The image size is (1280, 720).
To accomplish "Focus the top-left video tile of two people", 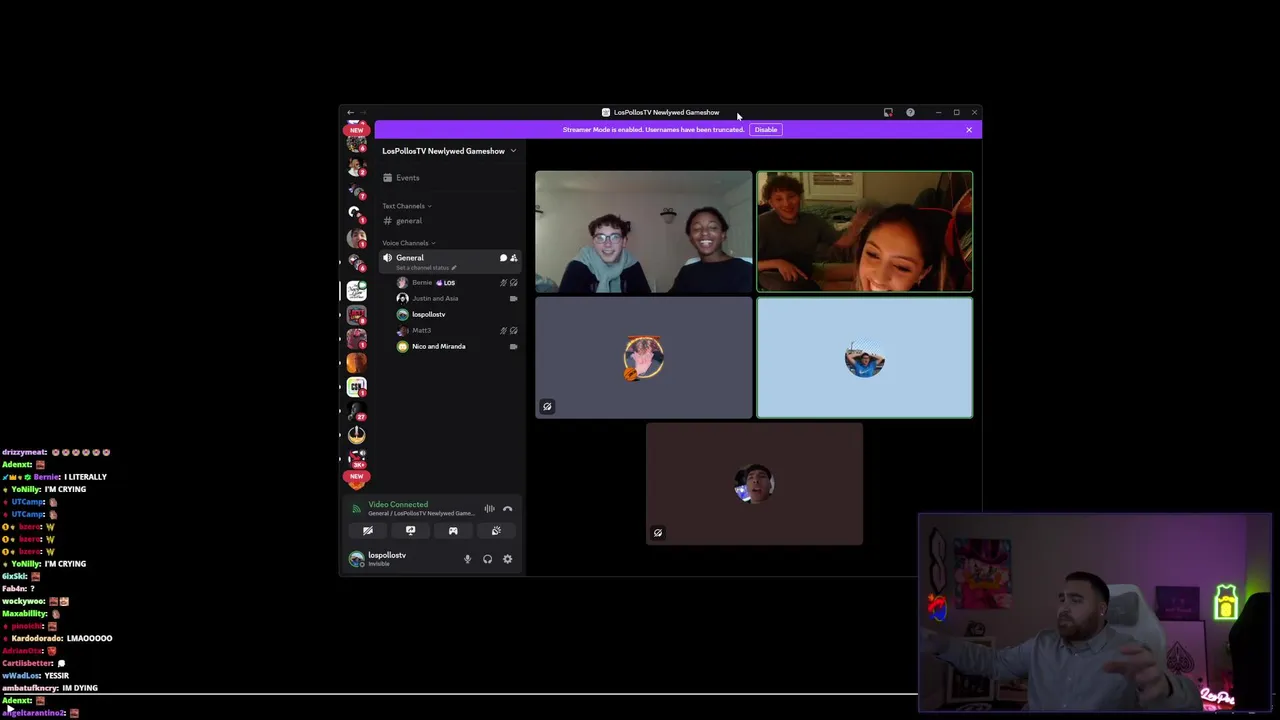I will click(643, 232).
